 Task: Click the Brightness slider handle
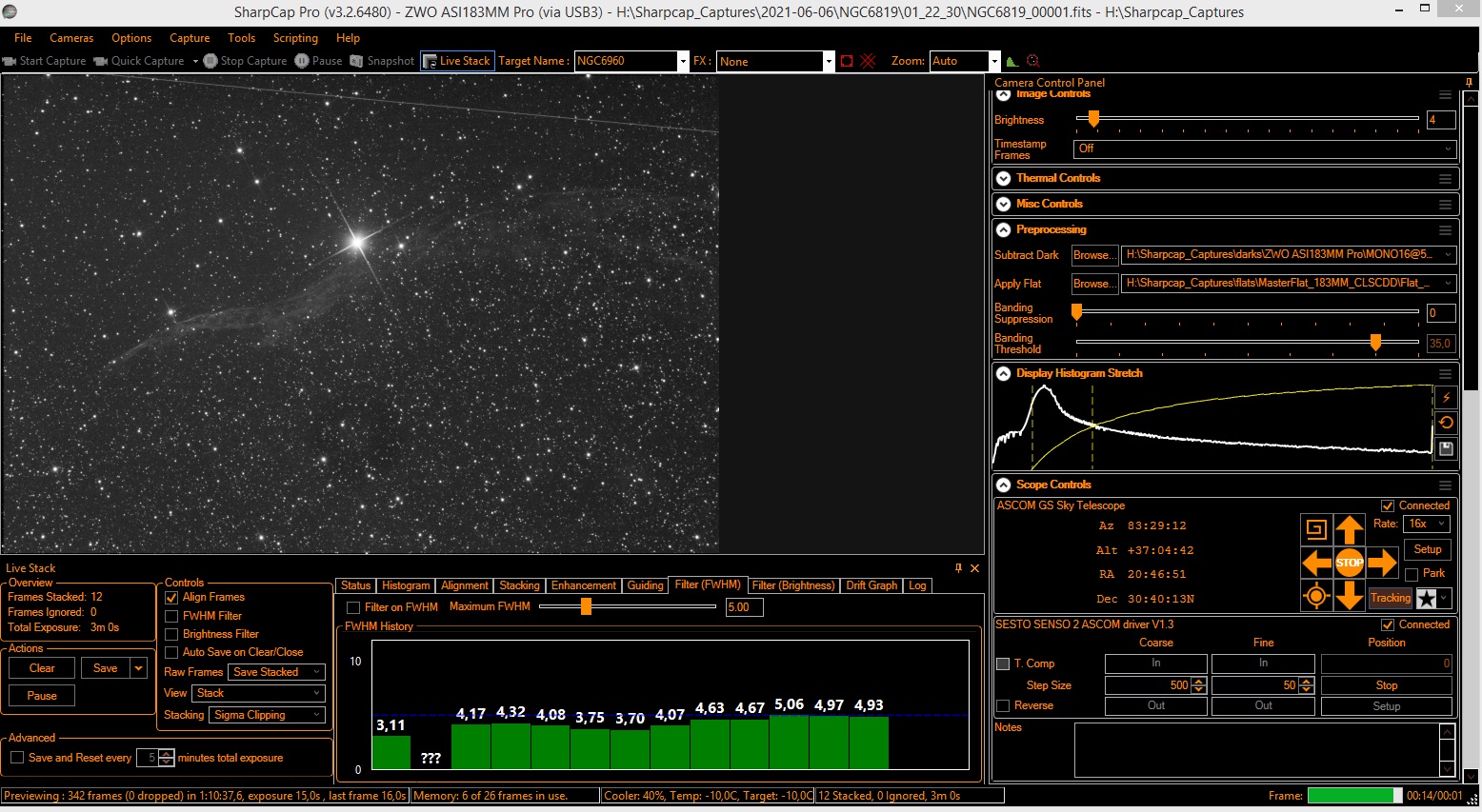point(1093,119)
